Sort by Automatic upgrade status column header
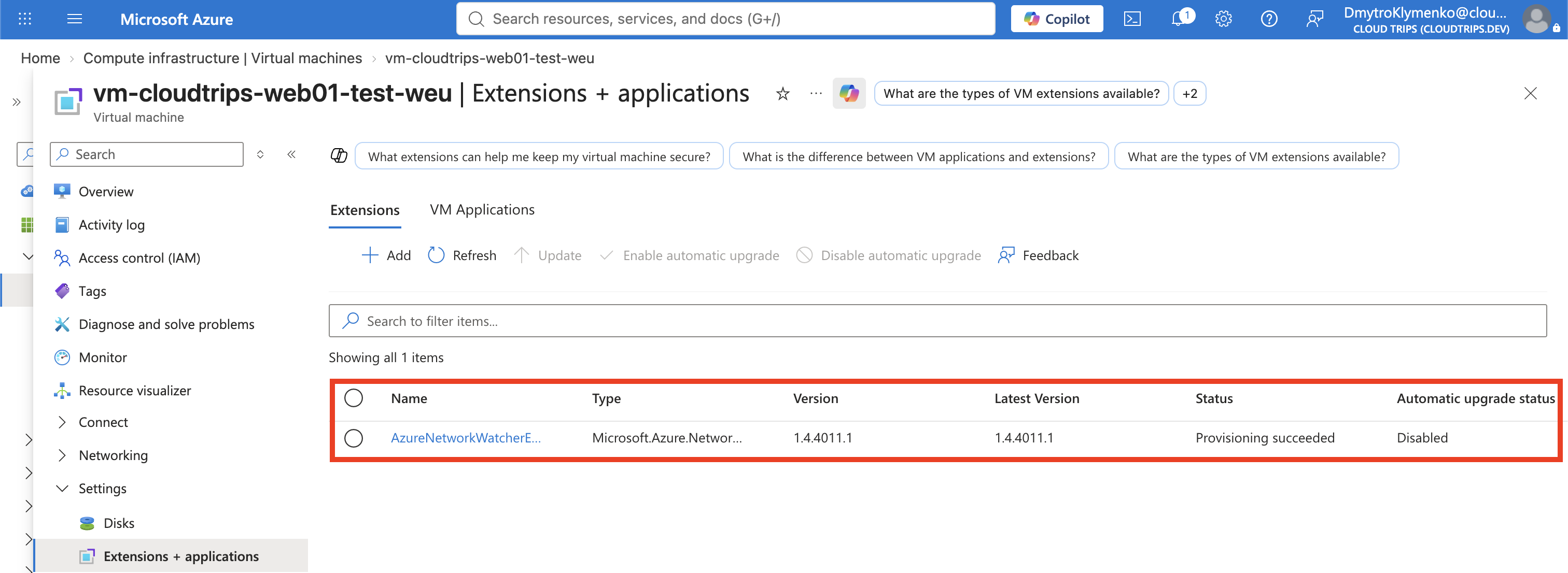This screenshot has width=1568, height=573. pyautogui.click(x=1476, y=398)
